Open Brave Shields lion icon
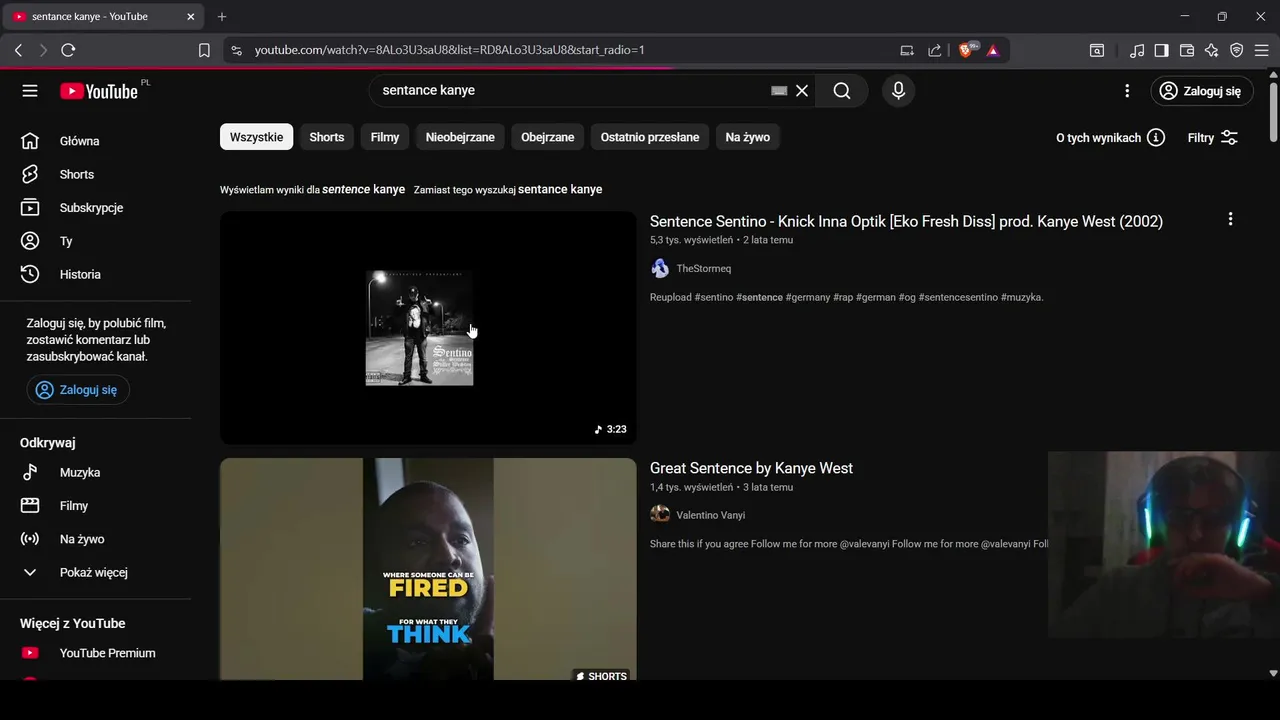The height and width of the screenshot is (720, 1280). [x=967, y=49]
